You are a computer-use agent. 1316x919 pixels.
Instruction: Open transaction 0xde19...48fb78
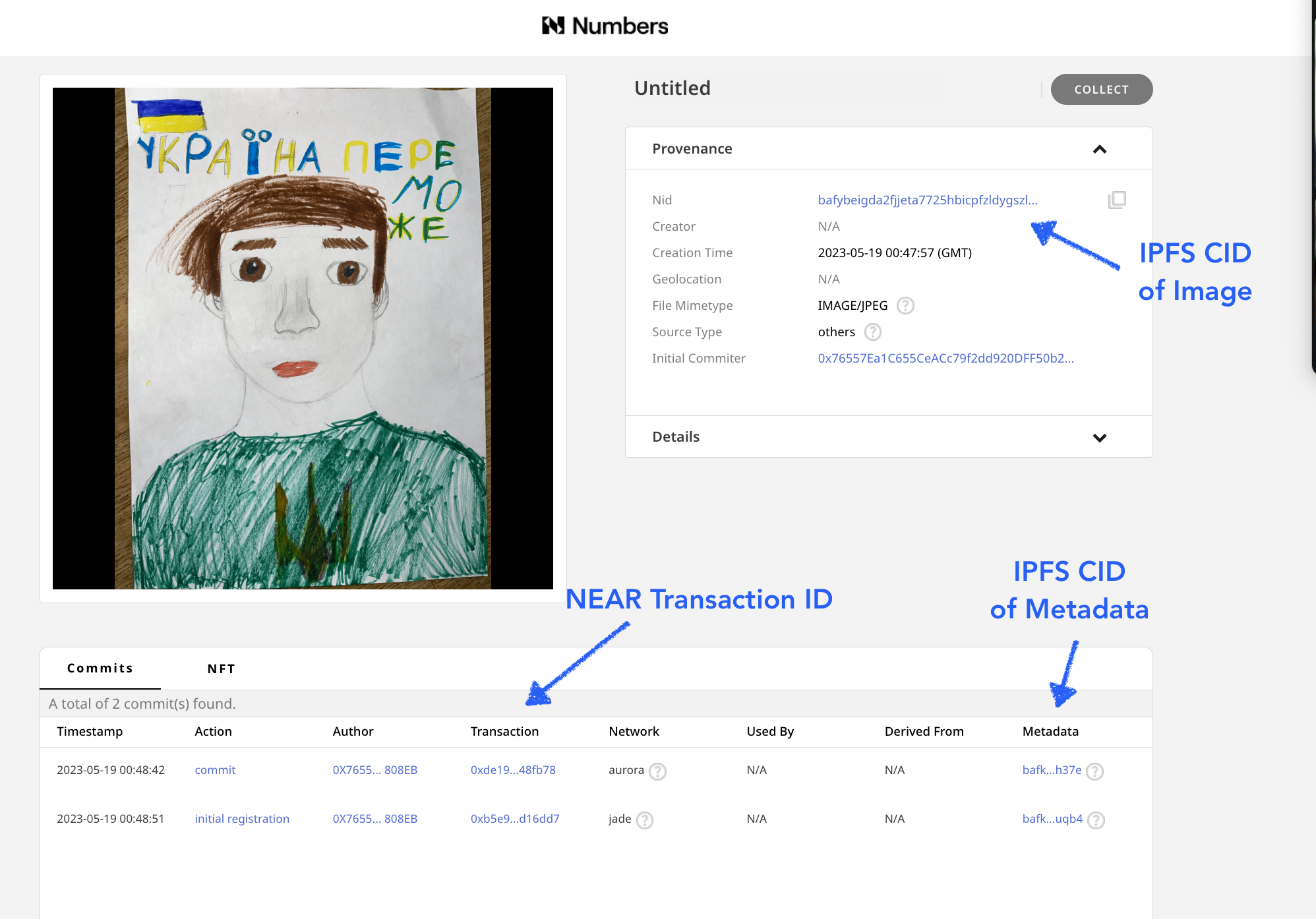pyautogui.click(x=513, y=770)
